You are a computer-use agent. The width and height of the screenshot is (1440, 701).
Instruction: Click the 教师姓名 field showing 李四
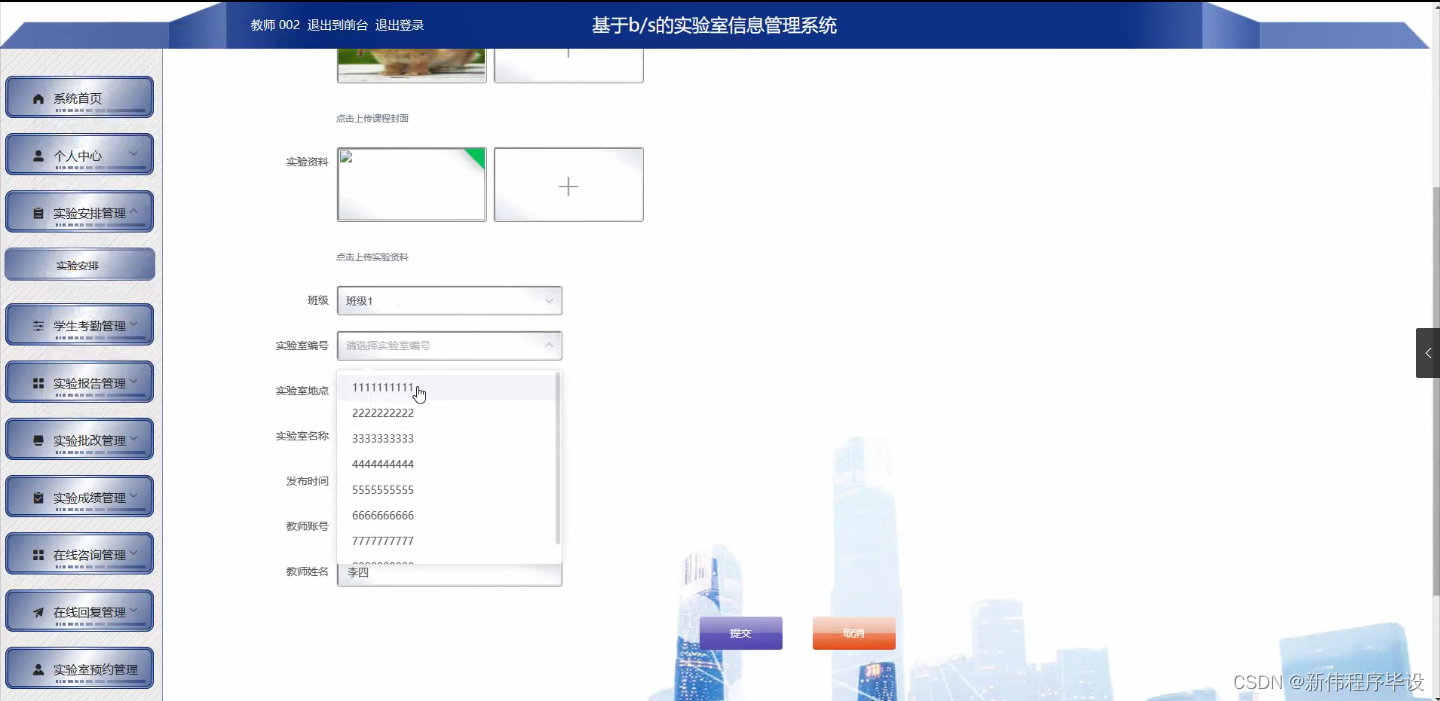(x=449, y=573)
